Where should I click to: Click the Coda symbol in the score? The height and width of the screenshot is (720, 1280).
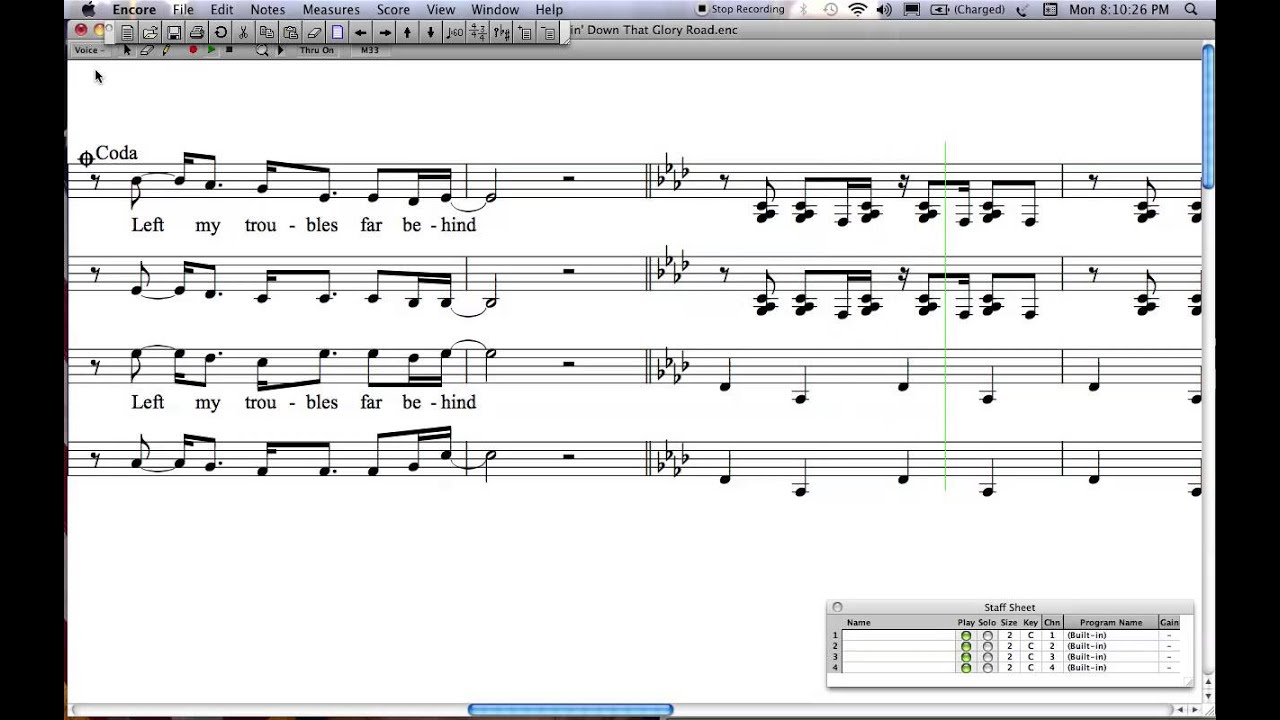point(86,158)
